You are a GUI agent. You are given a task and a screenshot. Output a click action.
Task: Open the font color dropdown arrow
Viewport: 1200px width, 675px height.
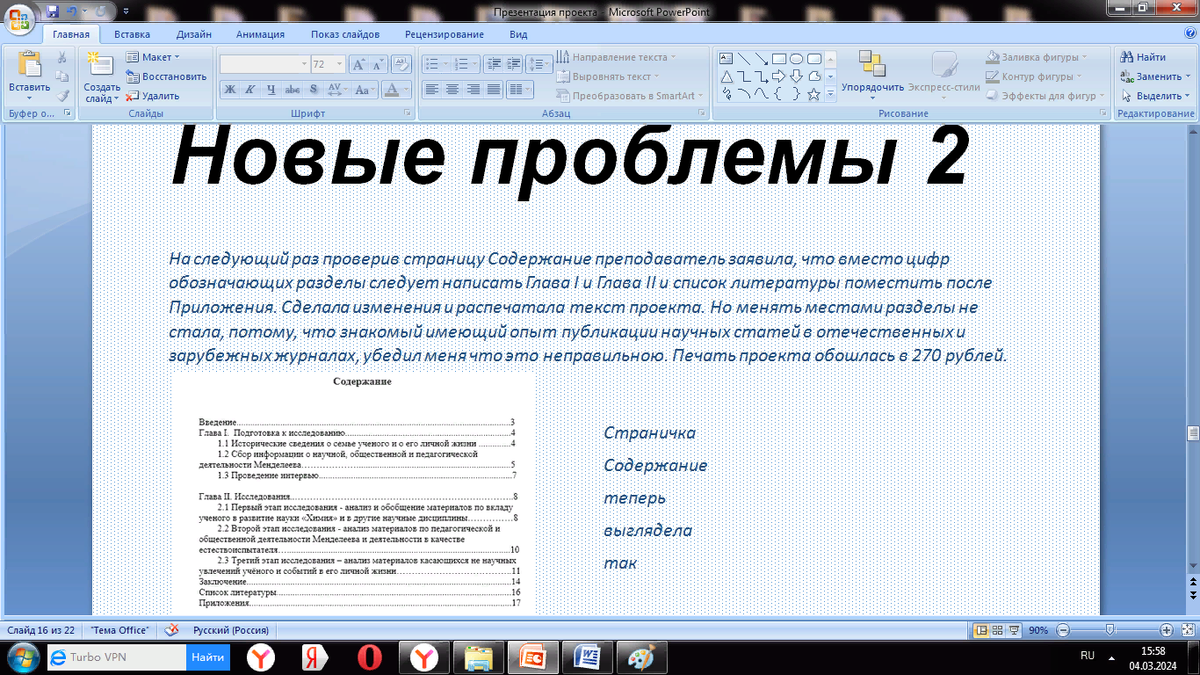coord(407,89)
